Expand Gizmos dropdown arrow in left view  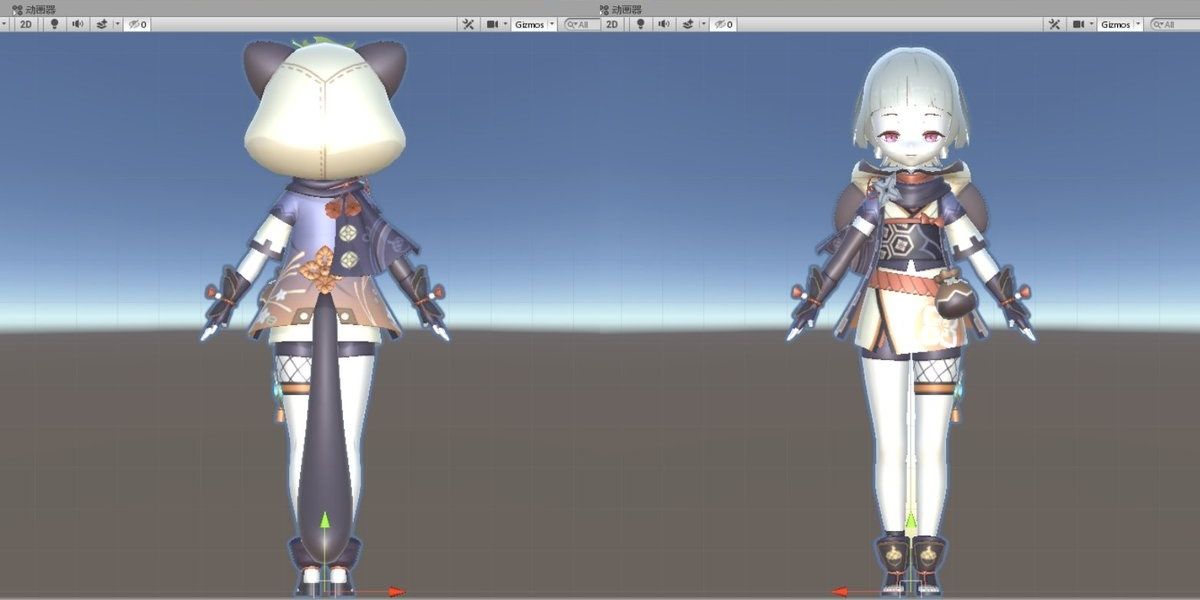click(x=552, y=24)
